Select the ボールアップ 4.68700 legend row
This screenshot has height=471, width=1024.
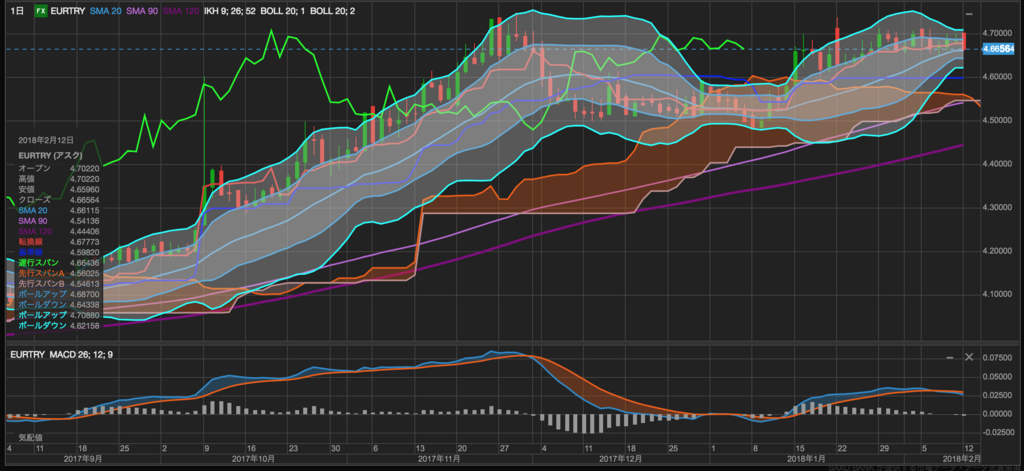pos(59,294)
